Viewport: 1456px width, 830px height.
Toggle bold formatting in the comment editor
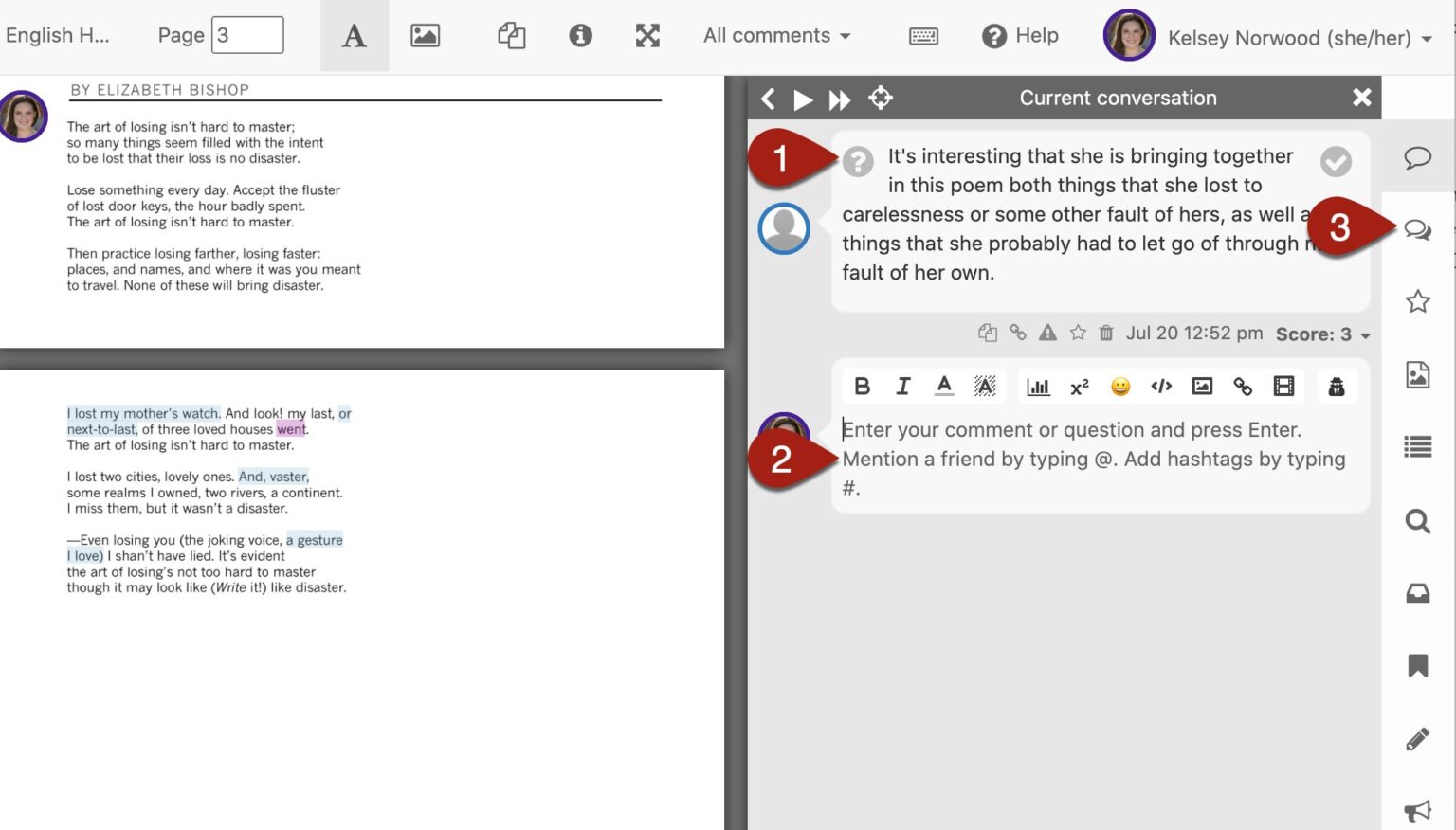coord(862,387)
